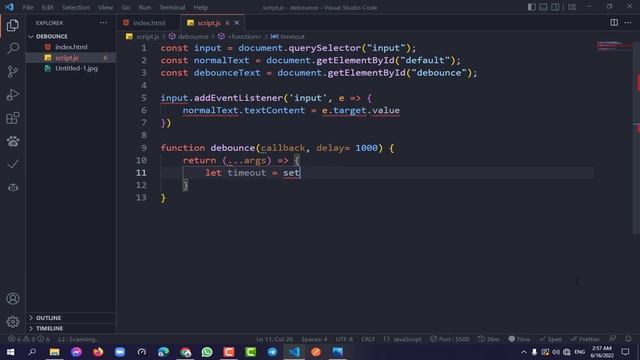Click the Flow status bar item

(519, 339)
